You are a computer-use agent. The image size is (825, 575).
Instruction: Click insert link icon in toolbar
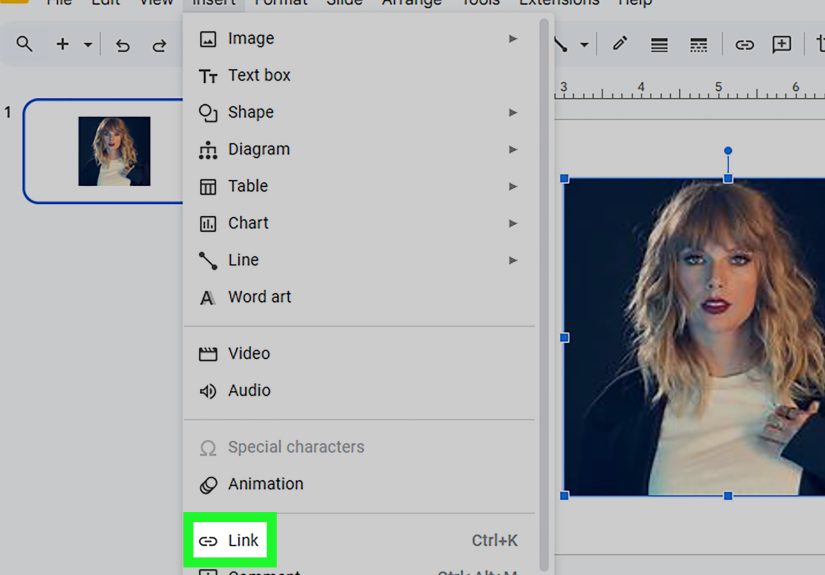(744, 45)
